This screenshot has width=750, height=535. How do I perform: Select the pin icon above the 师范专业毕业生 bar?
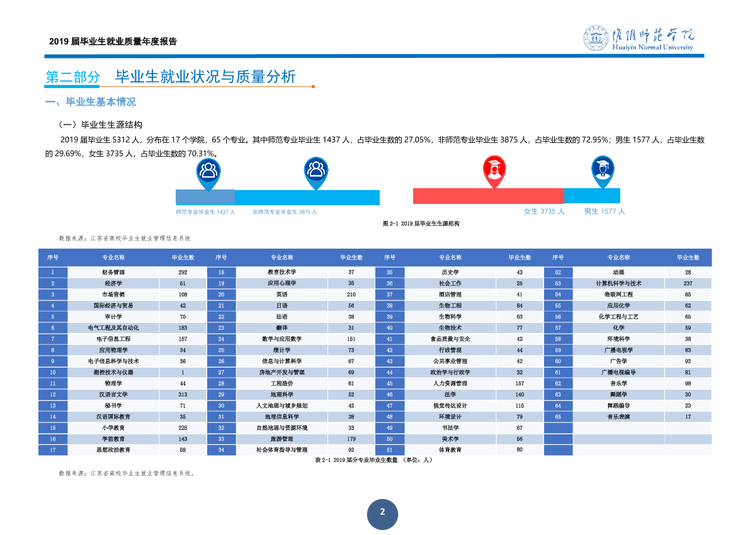pyautogui.click(x=209, y=174)
